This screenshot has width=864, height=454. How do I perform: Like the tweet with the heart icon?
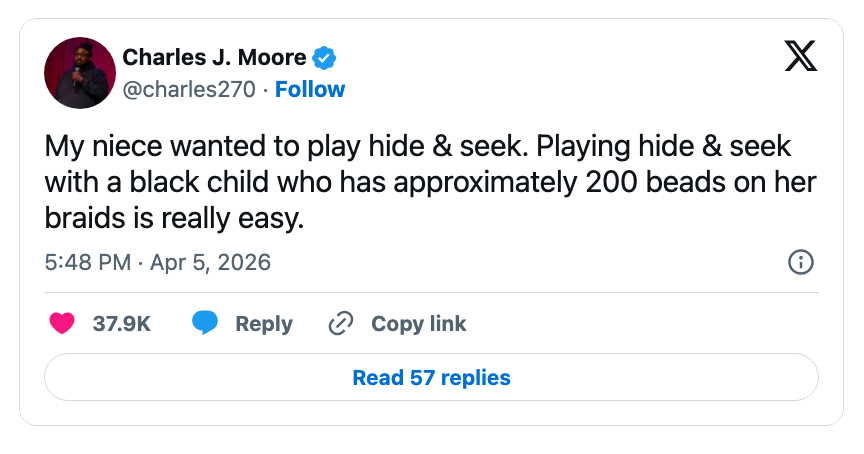click(62, 324)
